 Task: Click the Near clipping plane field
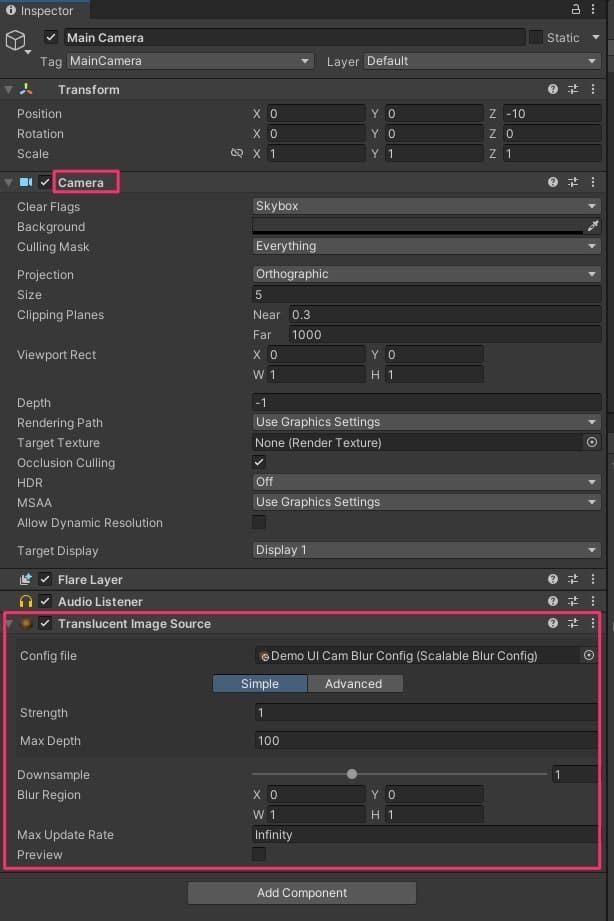445,314
